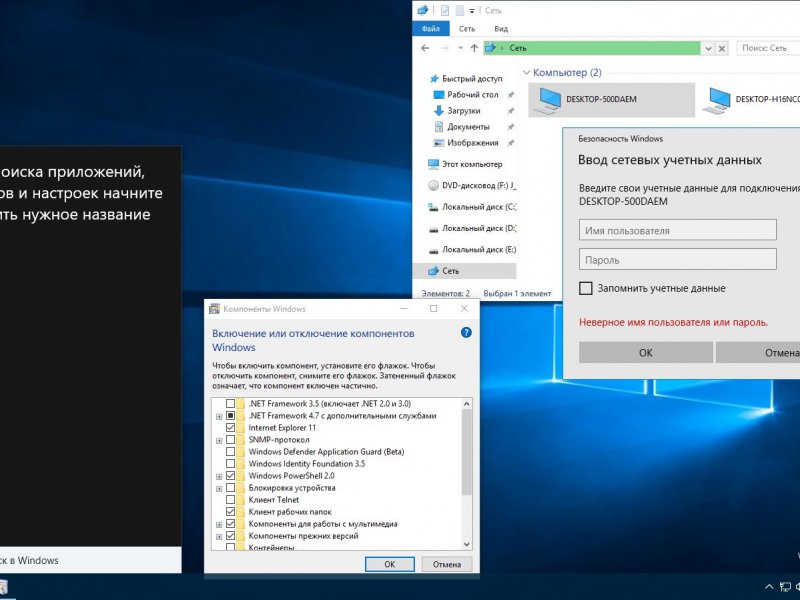The height and width of the screenshot is (600, 800).
Task: Click the blue help icon in Компоненты Windows
Action: [466, 333]
